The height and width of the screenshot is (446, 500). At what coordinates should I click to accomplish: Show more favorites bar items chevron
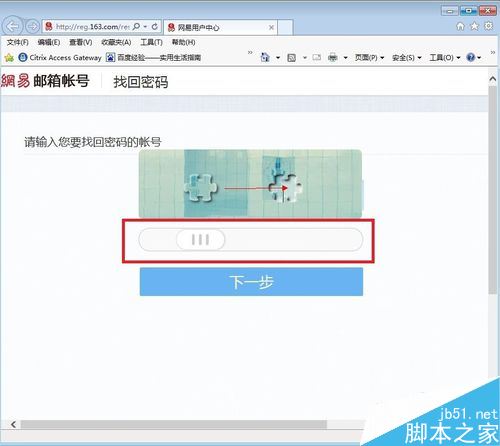click(250, 53)
